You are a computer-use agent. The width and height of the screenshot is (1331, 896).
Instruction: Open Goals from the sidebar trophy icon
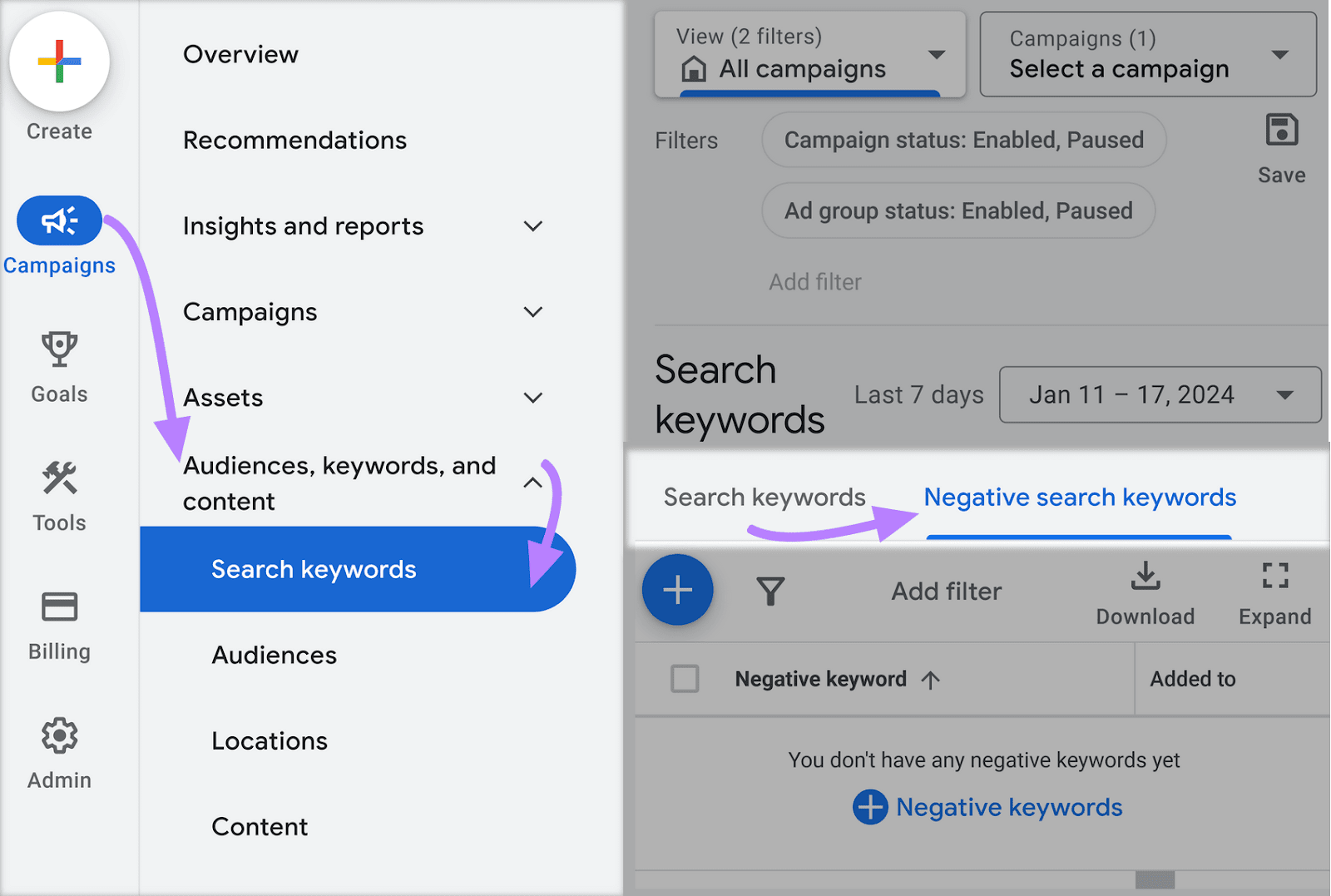click(x=58, y=349)
